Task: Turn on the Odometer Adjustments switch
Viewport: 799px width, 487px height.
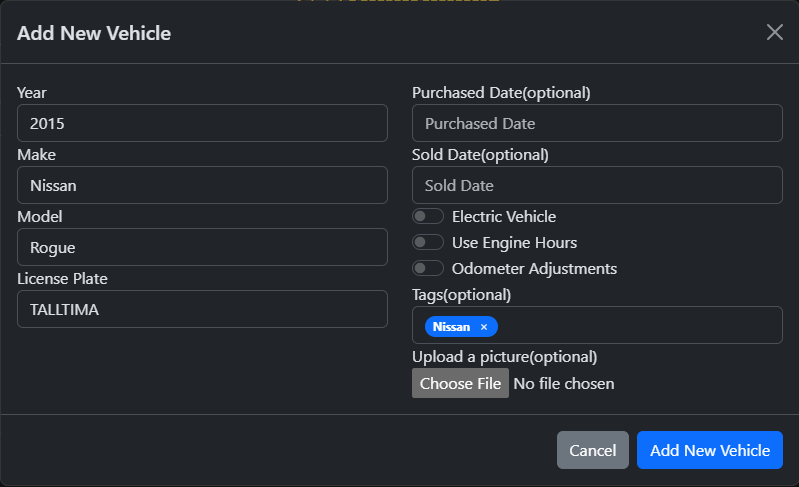Action: [428, 268]
